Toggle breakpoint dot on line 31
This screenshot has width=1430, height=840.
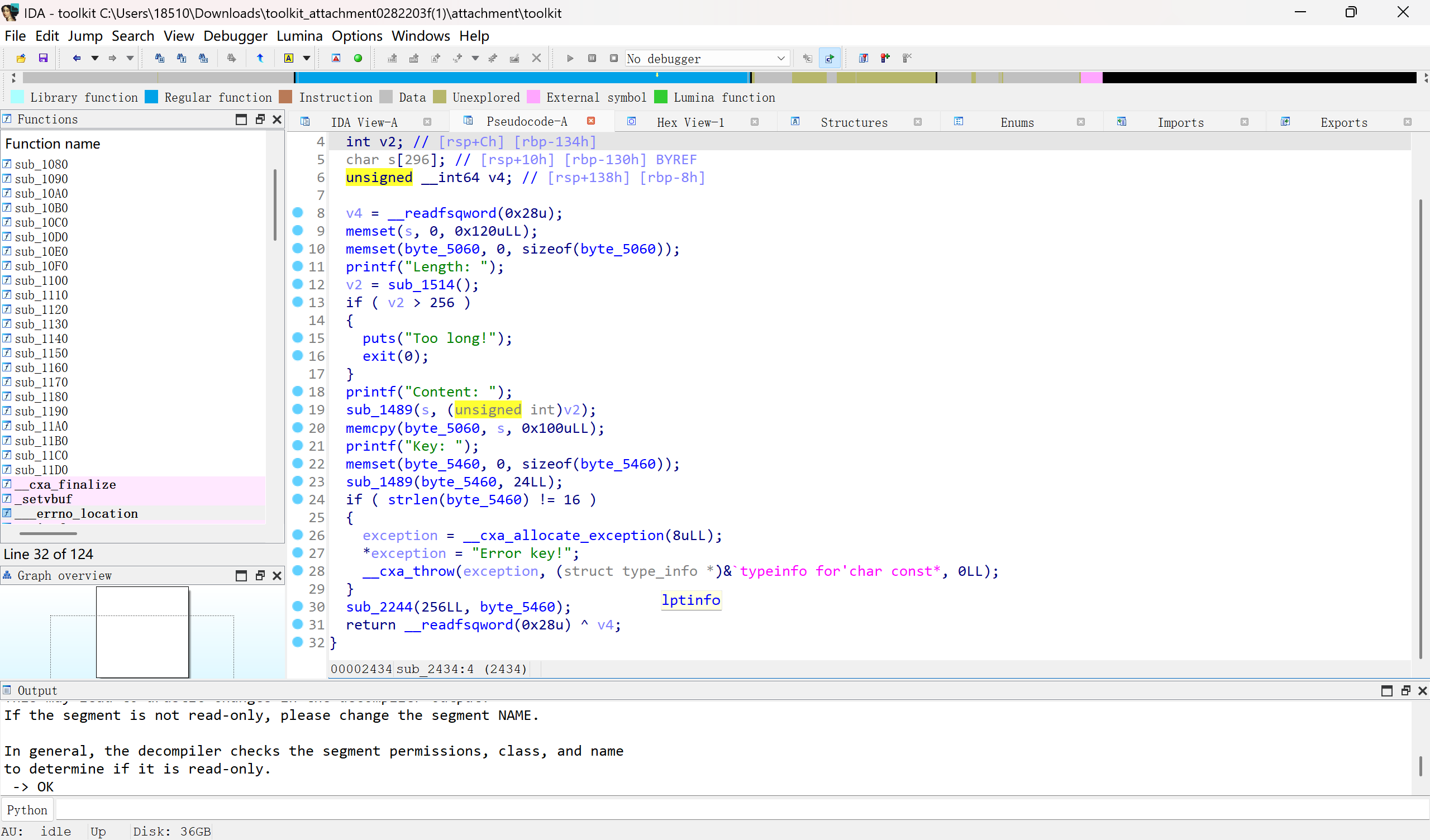pos(297,624)
